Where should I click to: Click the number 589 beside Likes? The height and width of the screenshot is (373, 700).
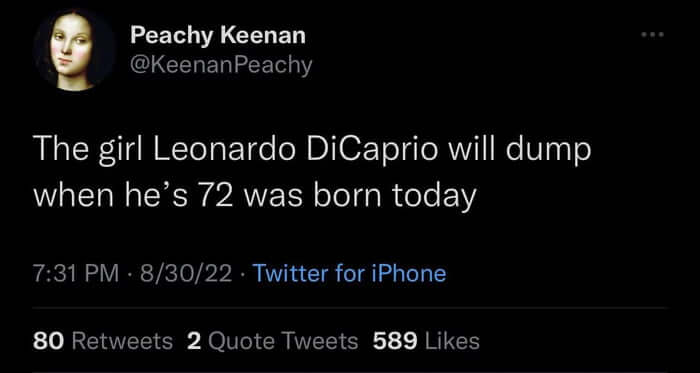[x=395, y=341]
